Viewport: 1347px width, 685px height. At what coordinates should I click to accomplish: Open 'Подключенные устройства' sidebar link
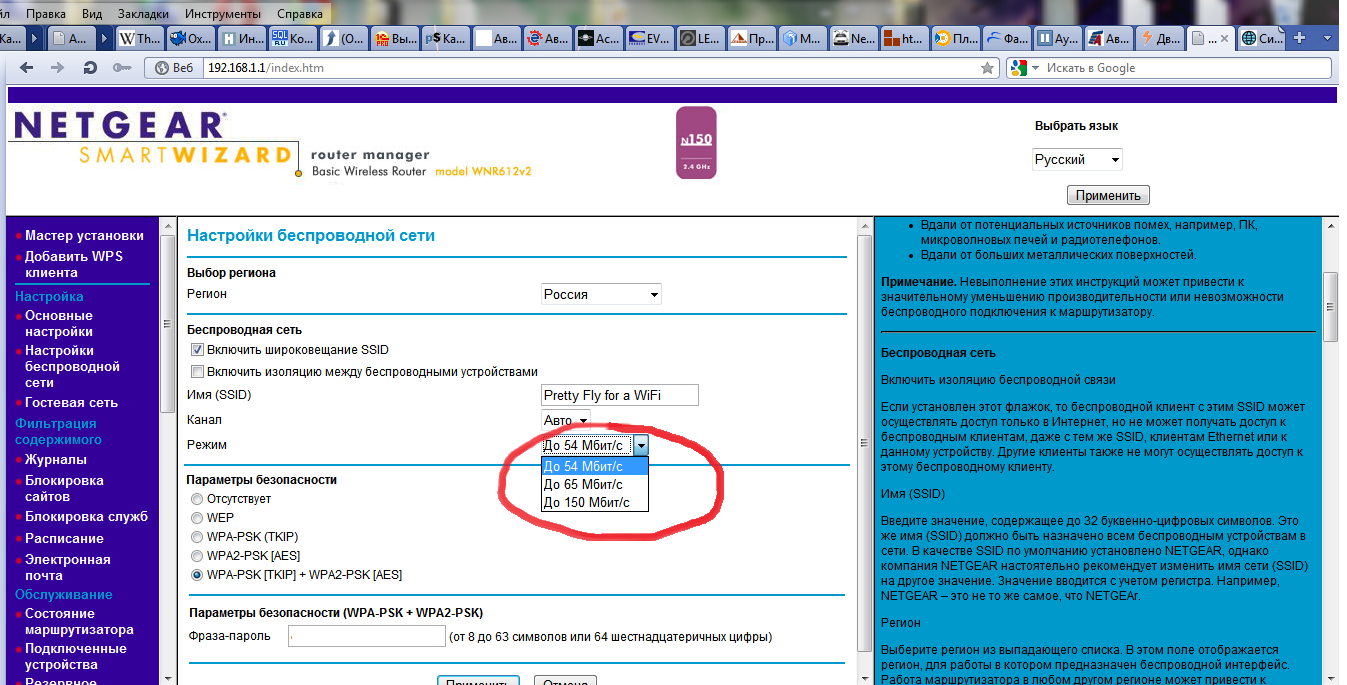76,656
